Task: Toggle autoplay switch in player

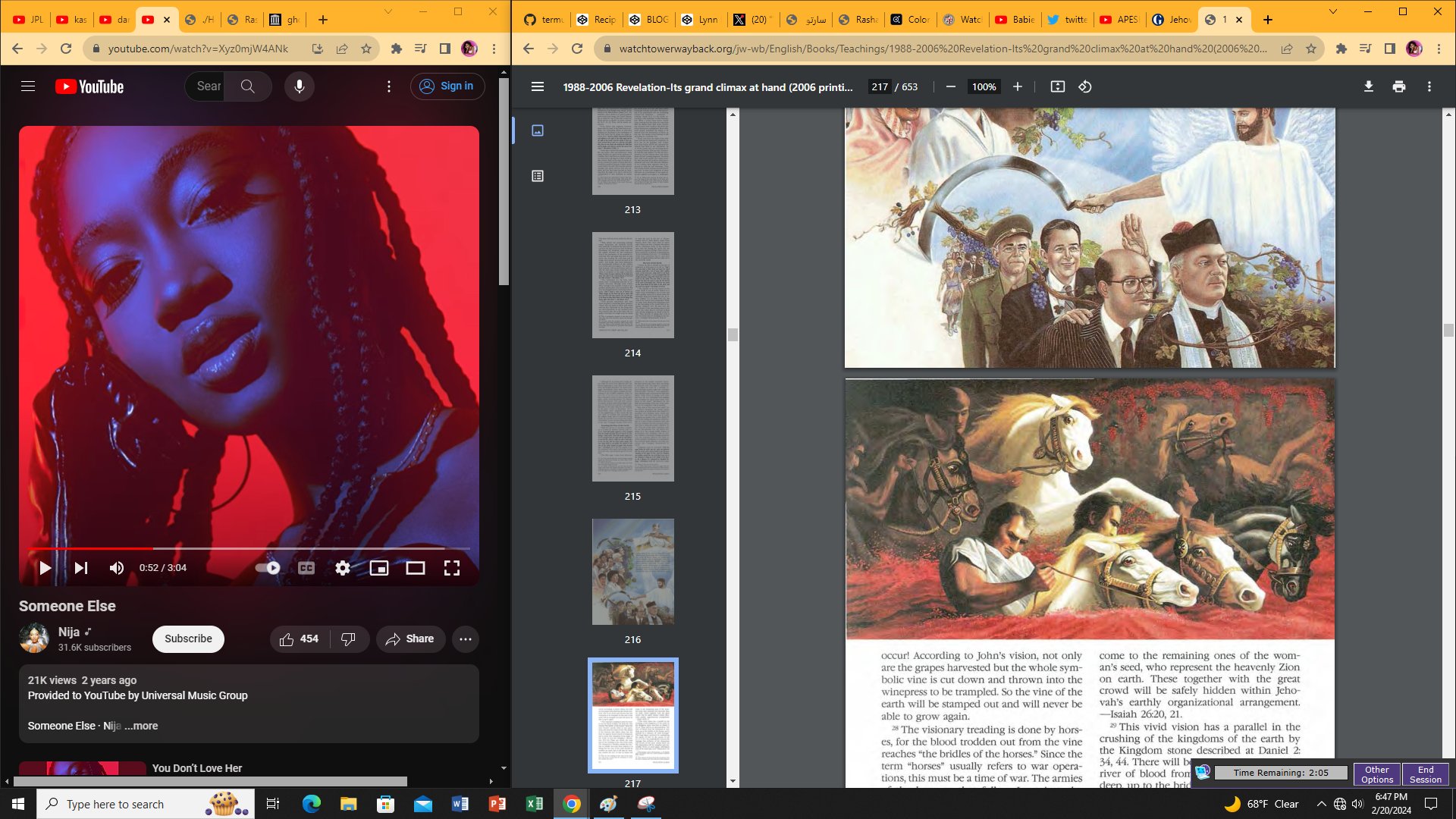Action: (268, 568)
